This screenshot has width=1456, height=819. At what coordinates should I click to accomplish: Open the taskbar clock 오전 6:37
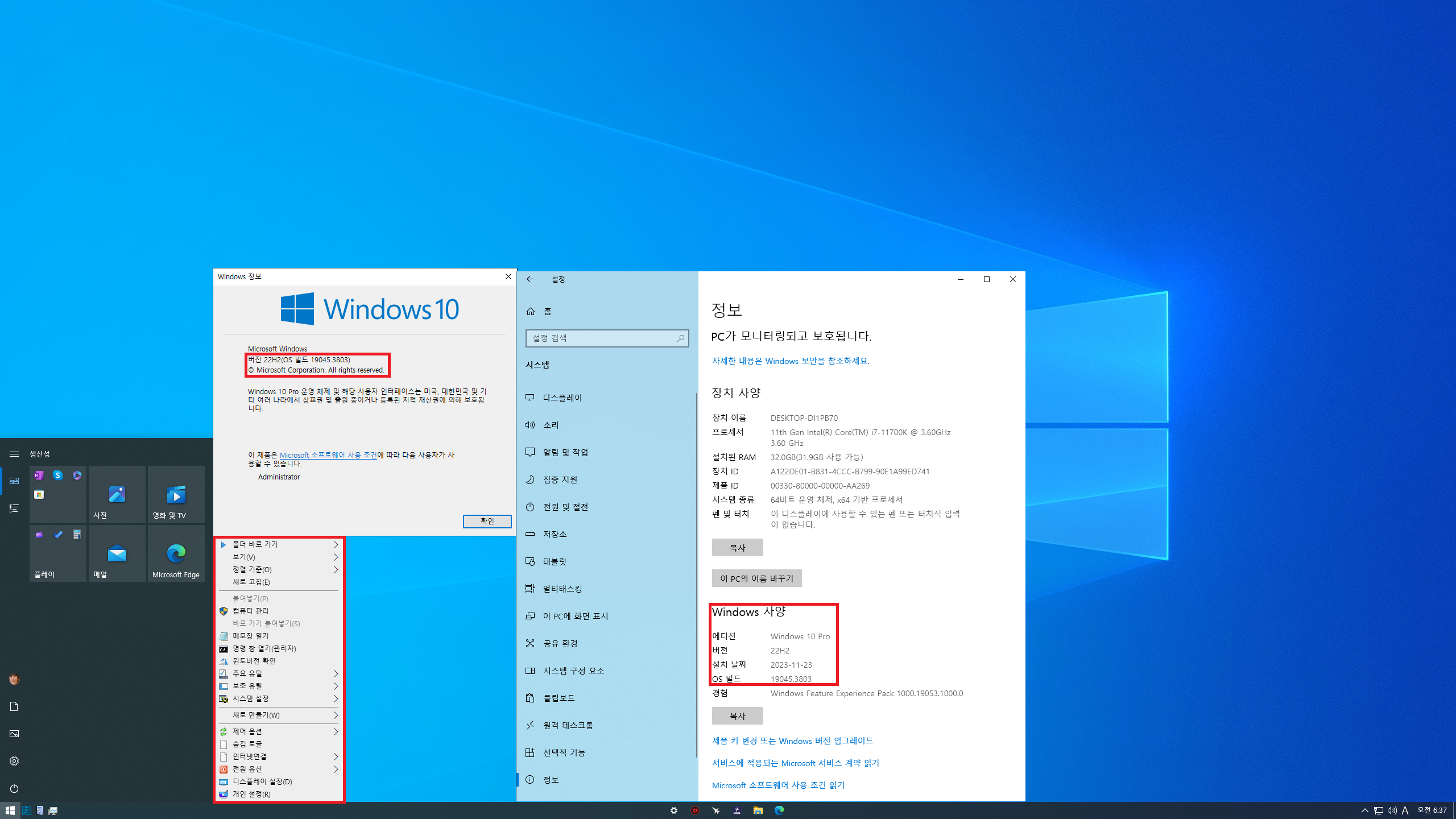point(1432,810)
